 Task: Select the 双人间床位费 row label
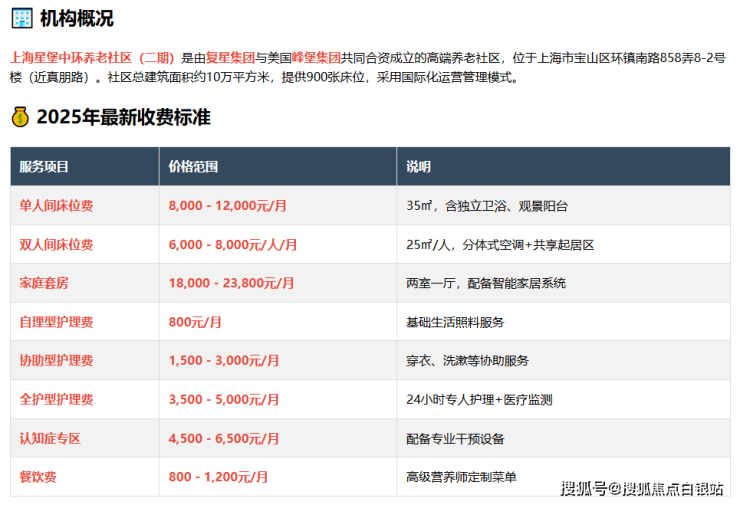click(x=57, y=244)
